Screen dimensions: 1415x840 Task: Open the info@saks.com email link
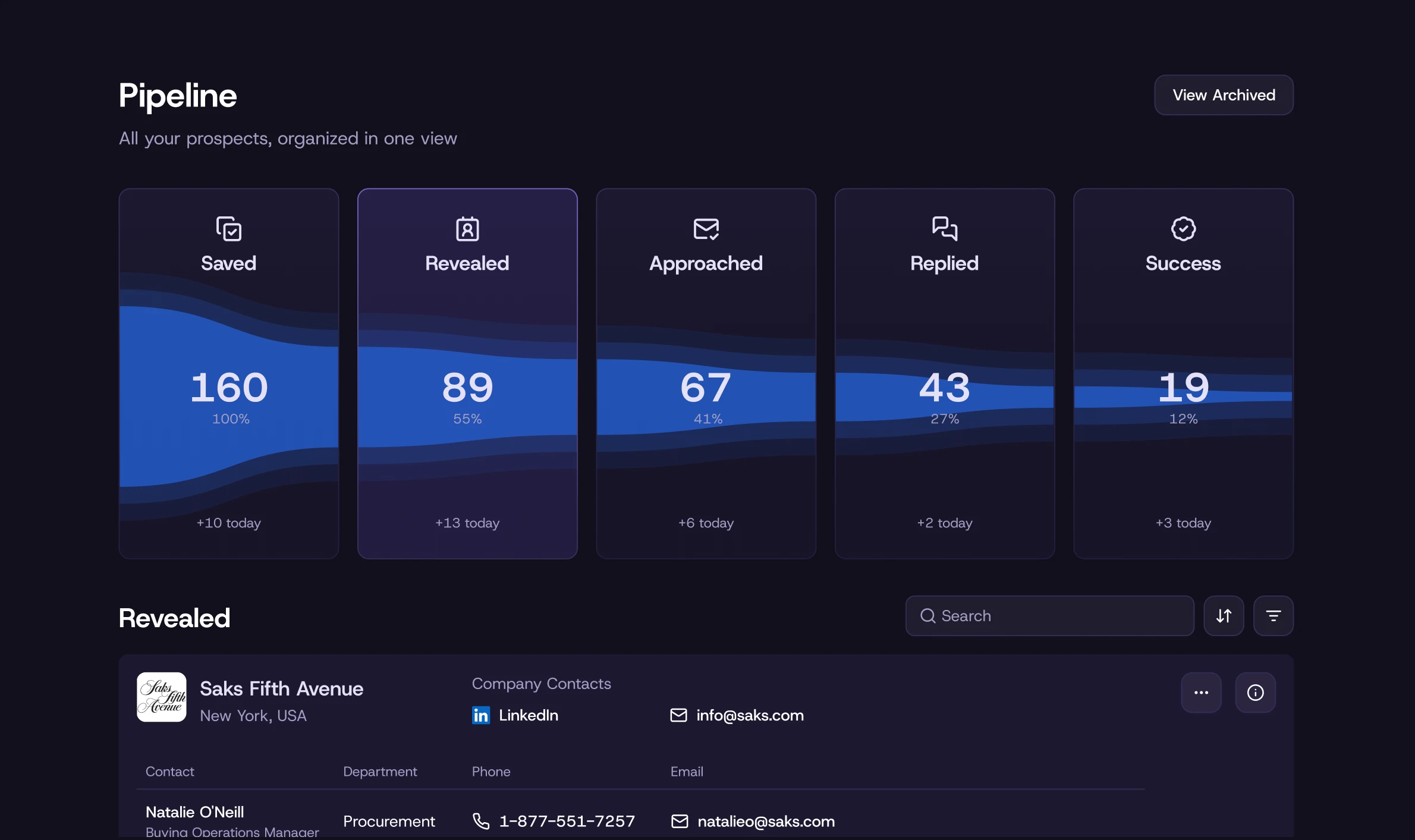tap(749, 715)
